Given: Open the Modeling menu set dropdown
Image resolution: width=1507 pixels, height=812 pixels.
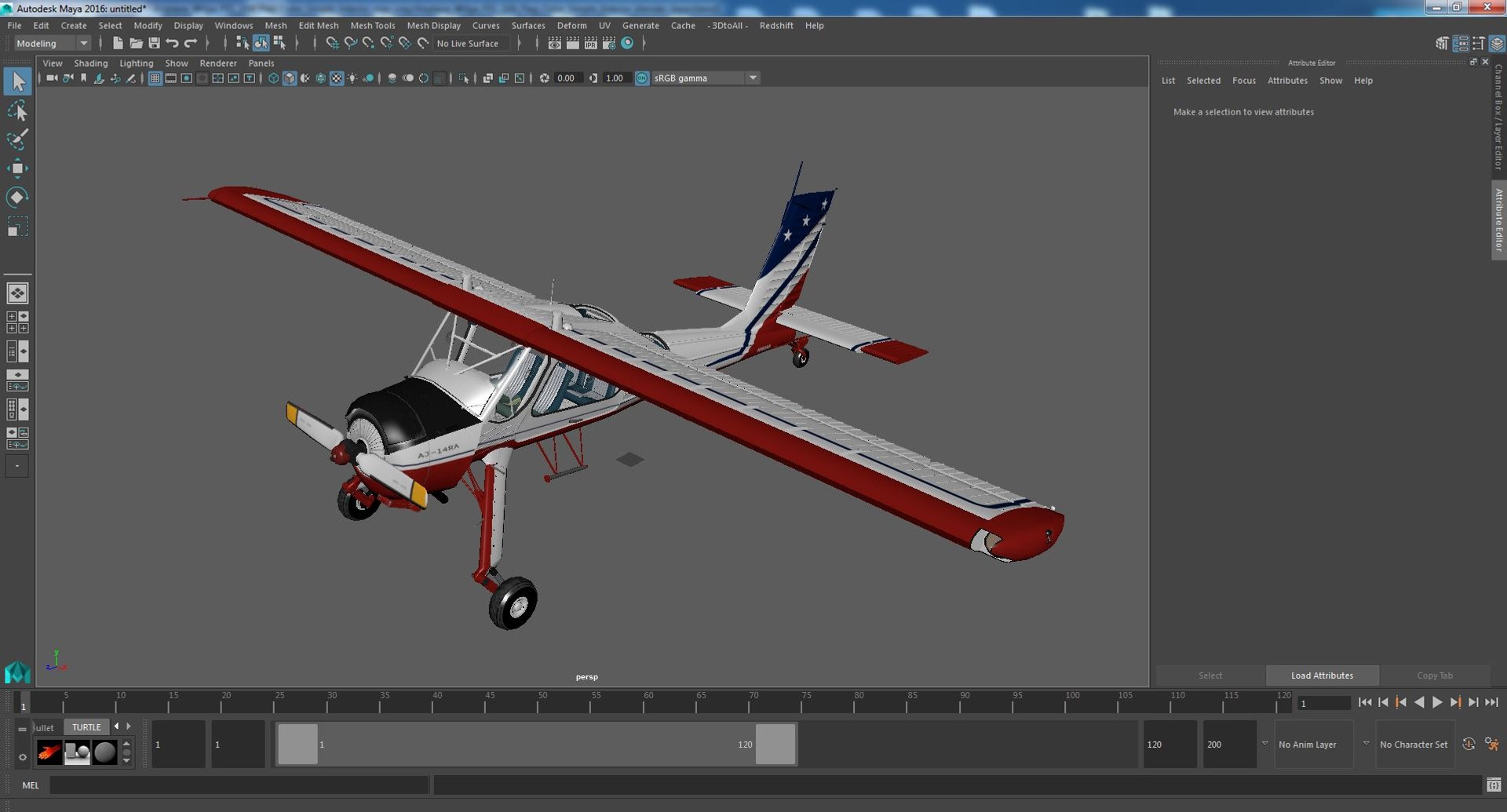Looking at the screenshot, I should point(53,43).
